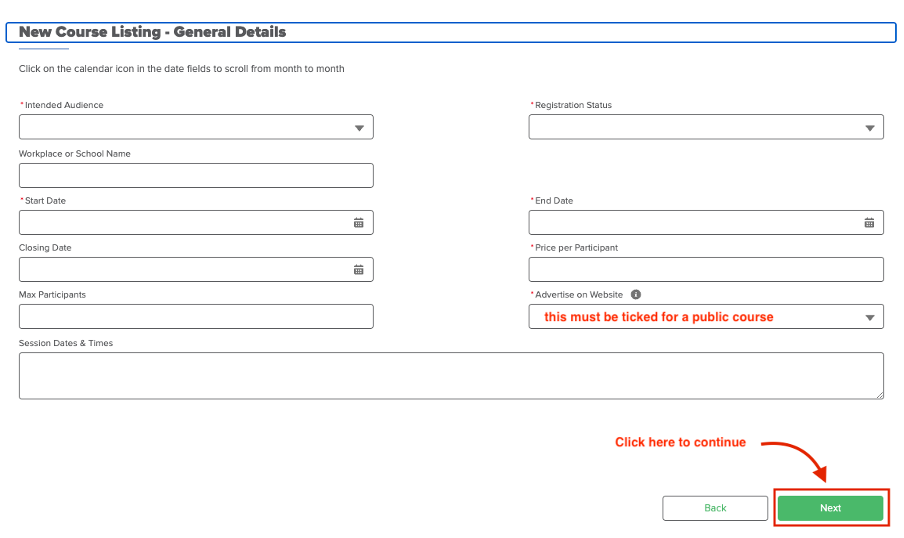Click the New Course Listing heading
This screenshot has height=538, width=904.
[x=152, y=32]
